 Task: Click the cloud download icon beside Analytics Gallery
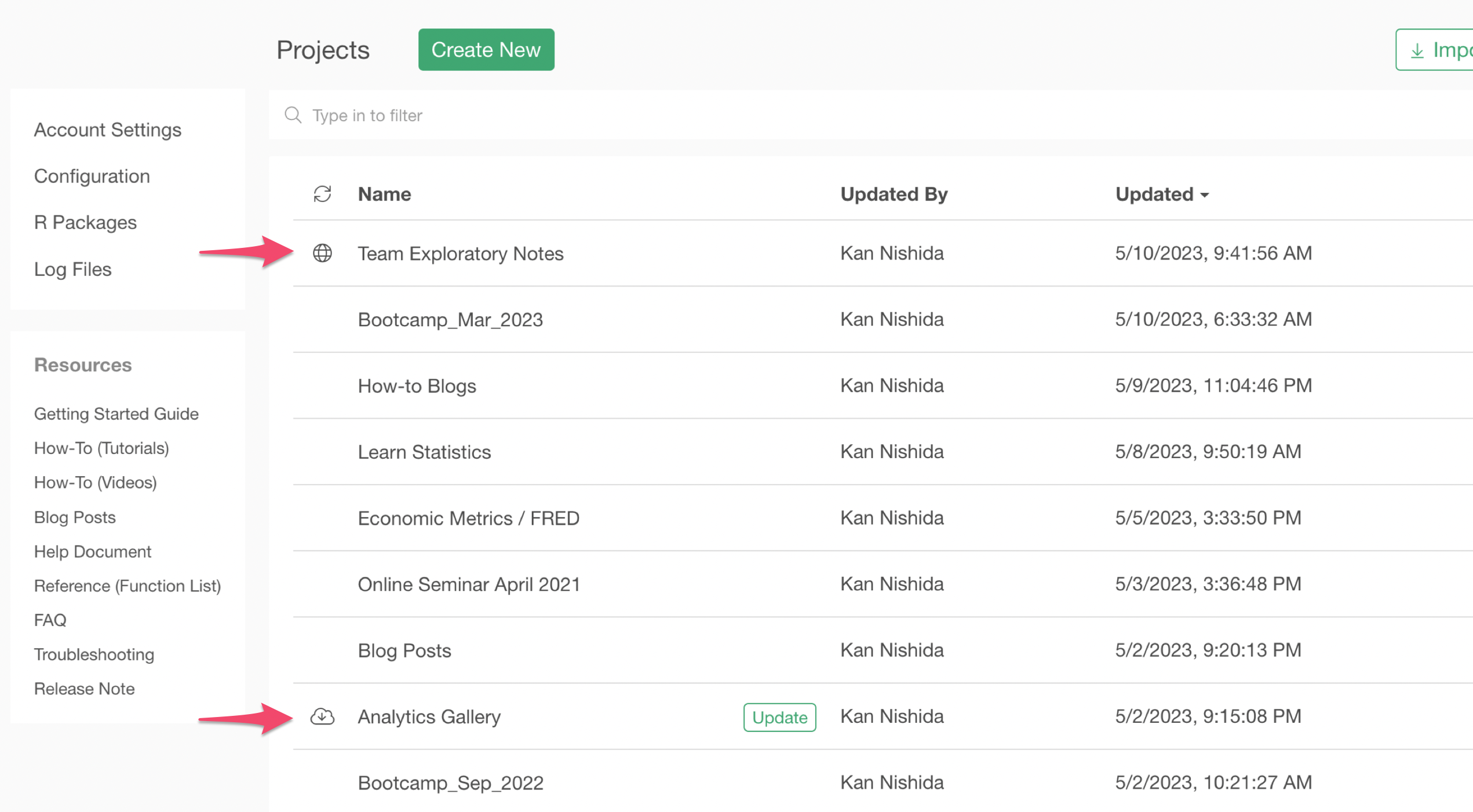[322, 716]
